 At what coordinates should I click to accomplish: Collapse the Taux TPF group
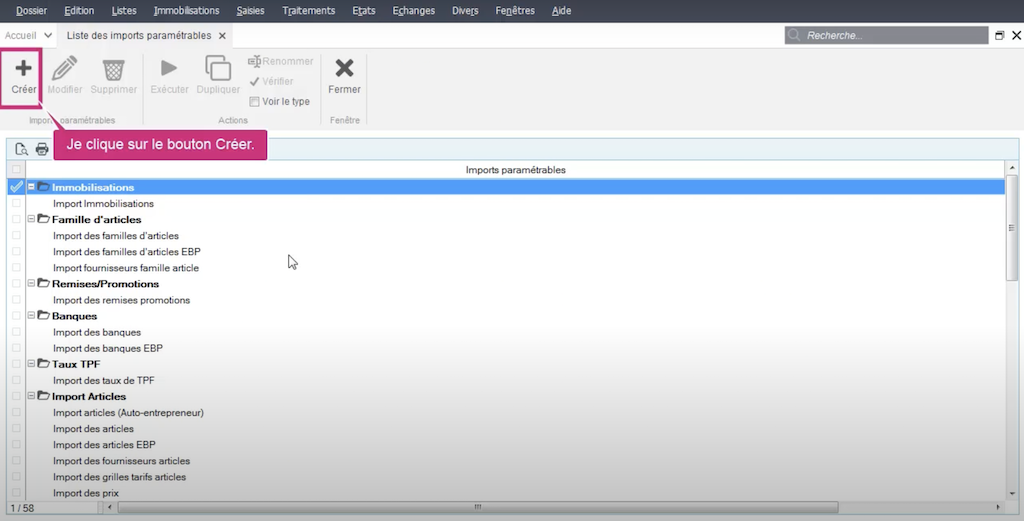click(x=31, y=364)
